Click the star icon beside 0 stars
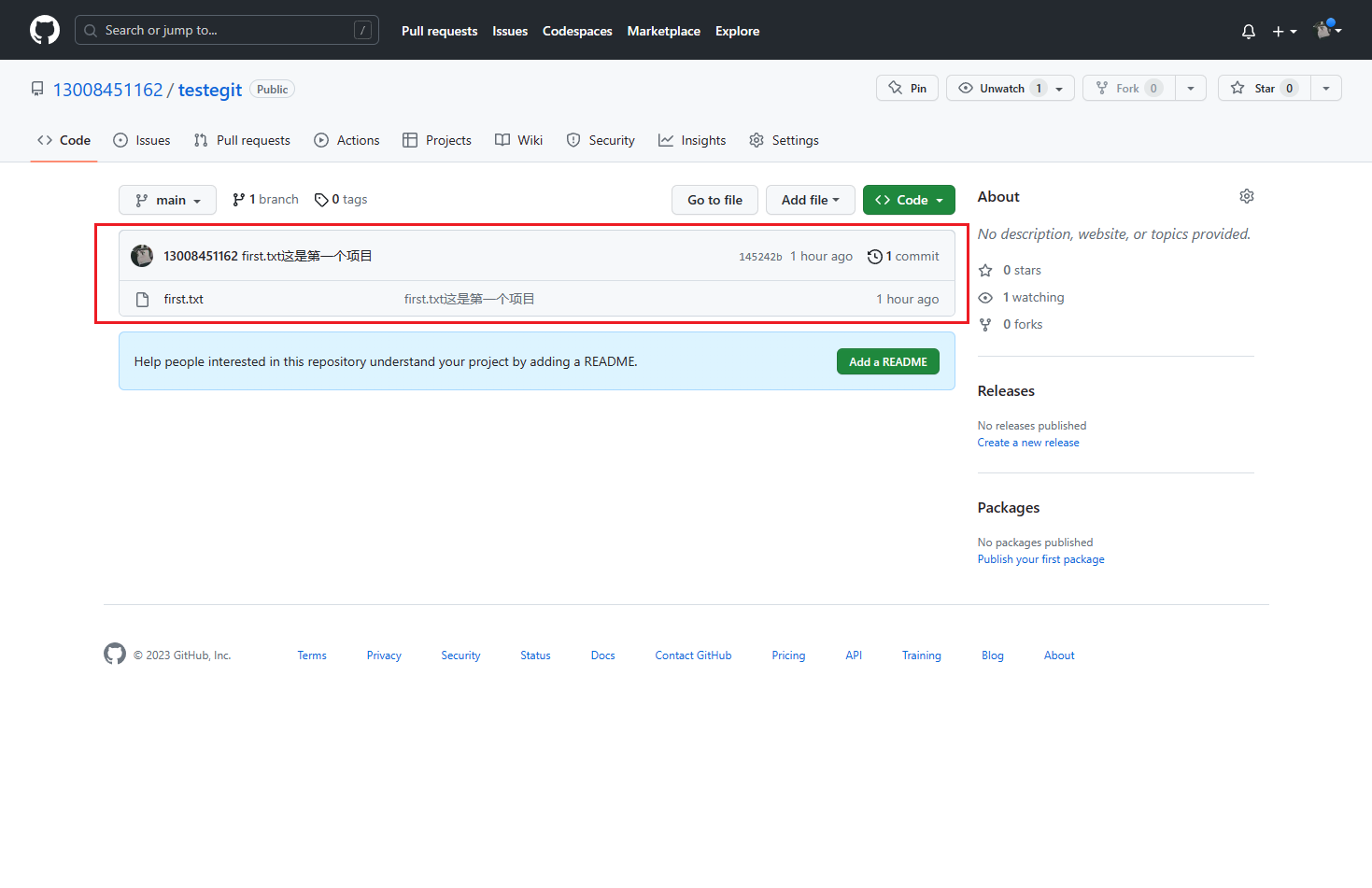Image resolution: width=1372 pixels, height=888 pixels. 985,270
